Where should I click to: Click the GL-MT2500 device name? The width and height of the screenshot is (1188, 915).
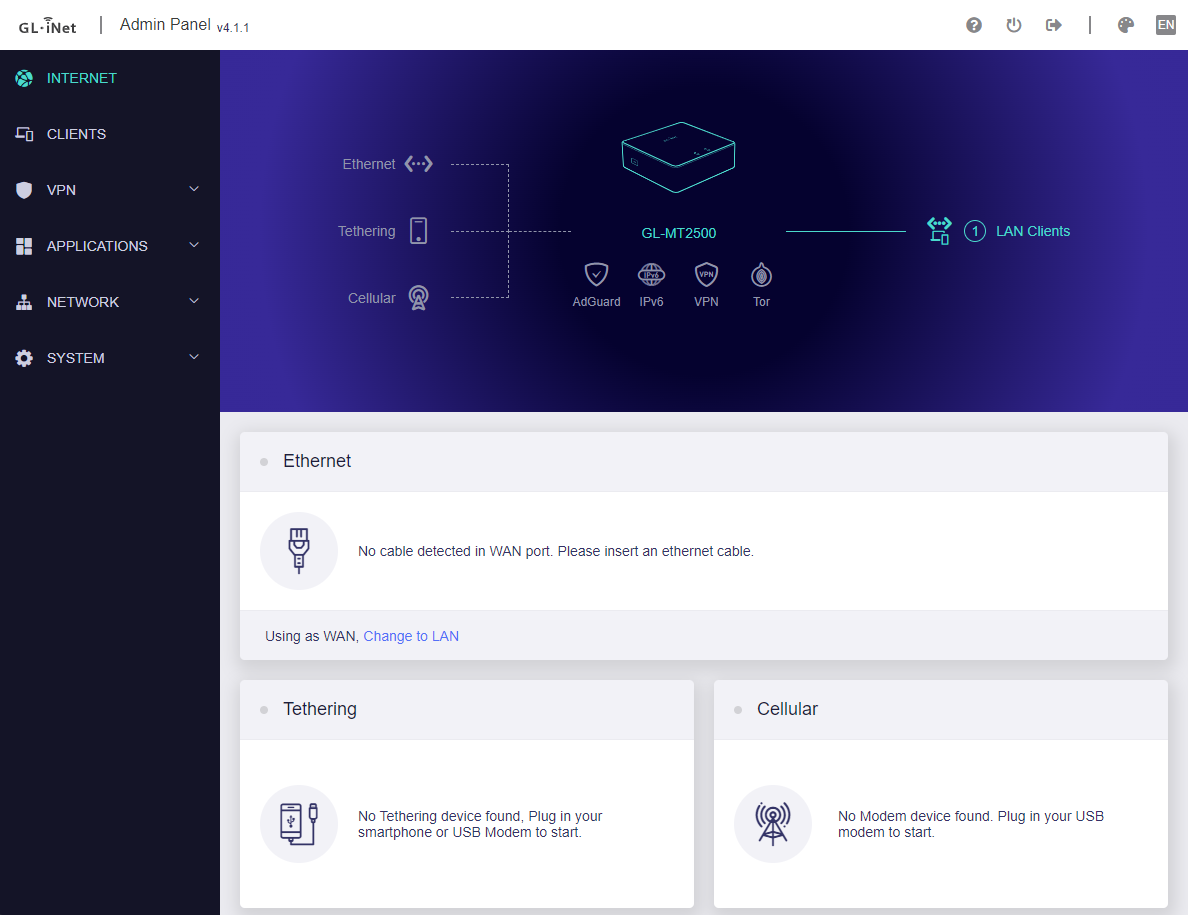pos(679,233)
